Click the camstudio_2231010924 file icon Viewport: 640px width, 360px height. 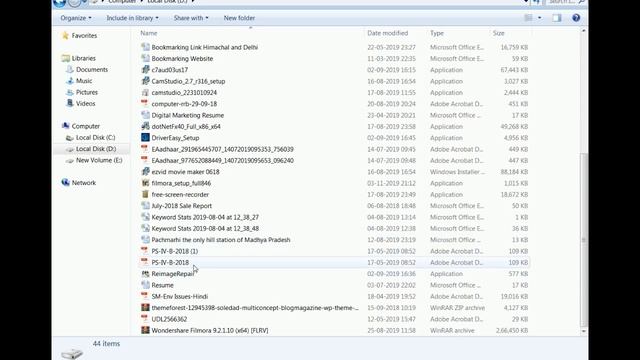[x=145, y=92]
